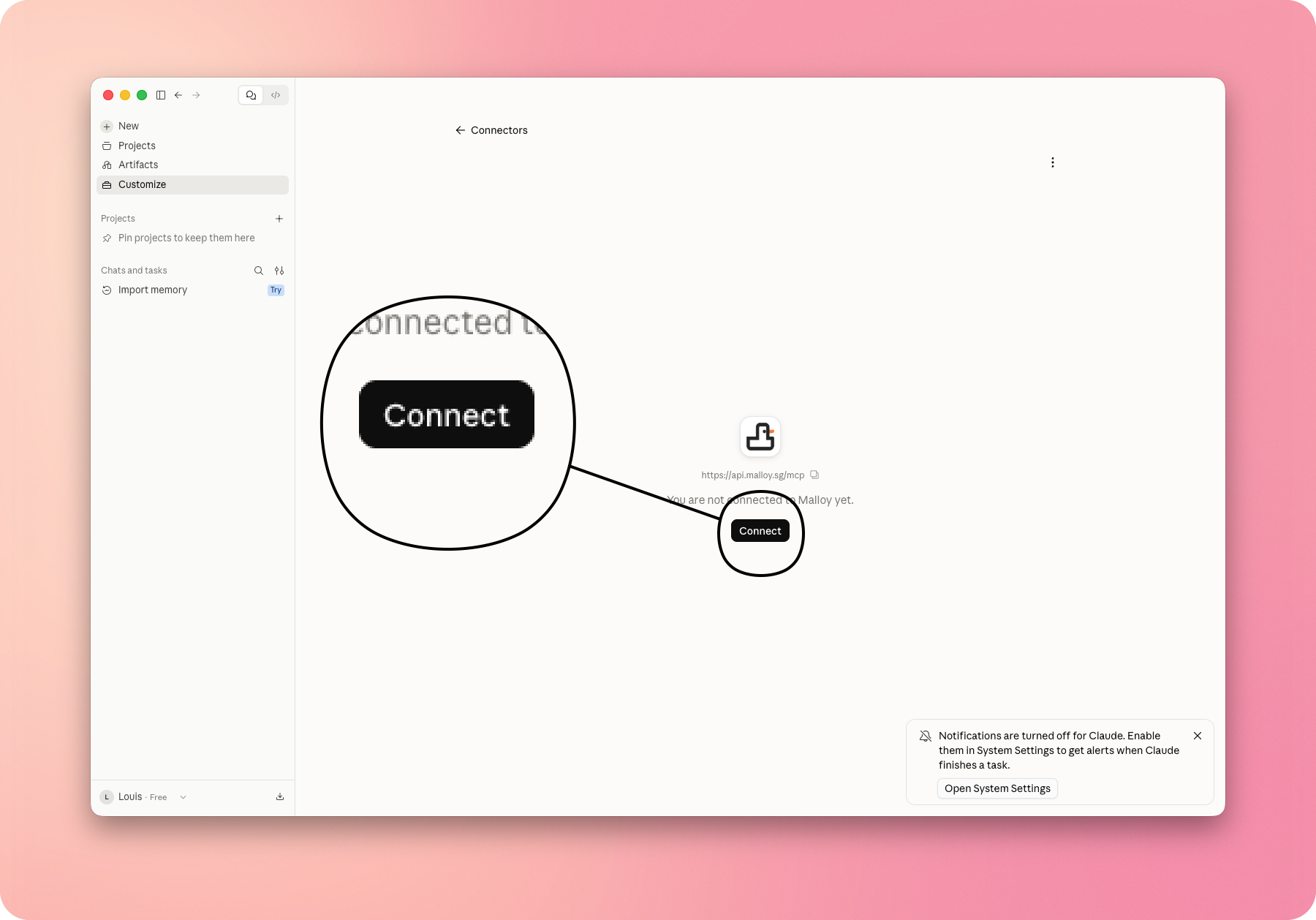Expand the Louis account menu chevron

pos(183,797)
